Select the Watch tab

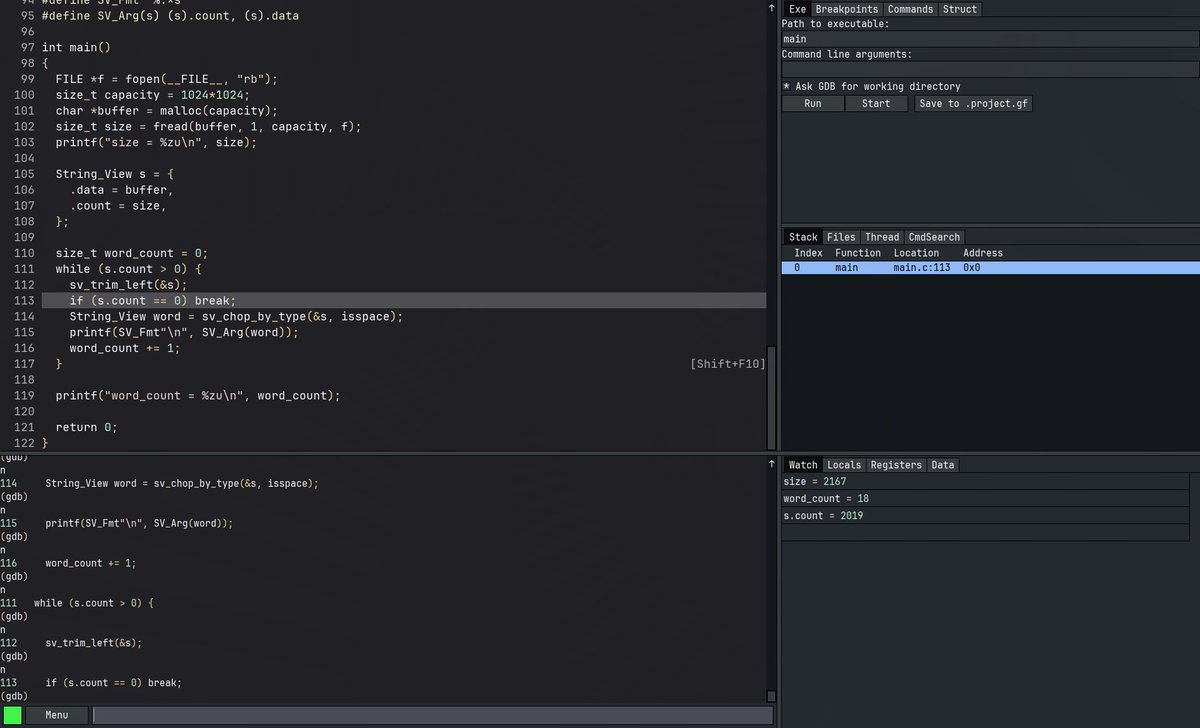point(803,465)
